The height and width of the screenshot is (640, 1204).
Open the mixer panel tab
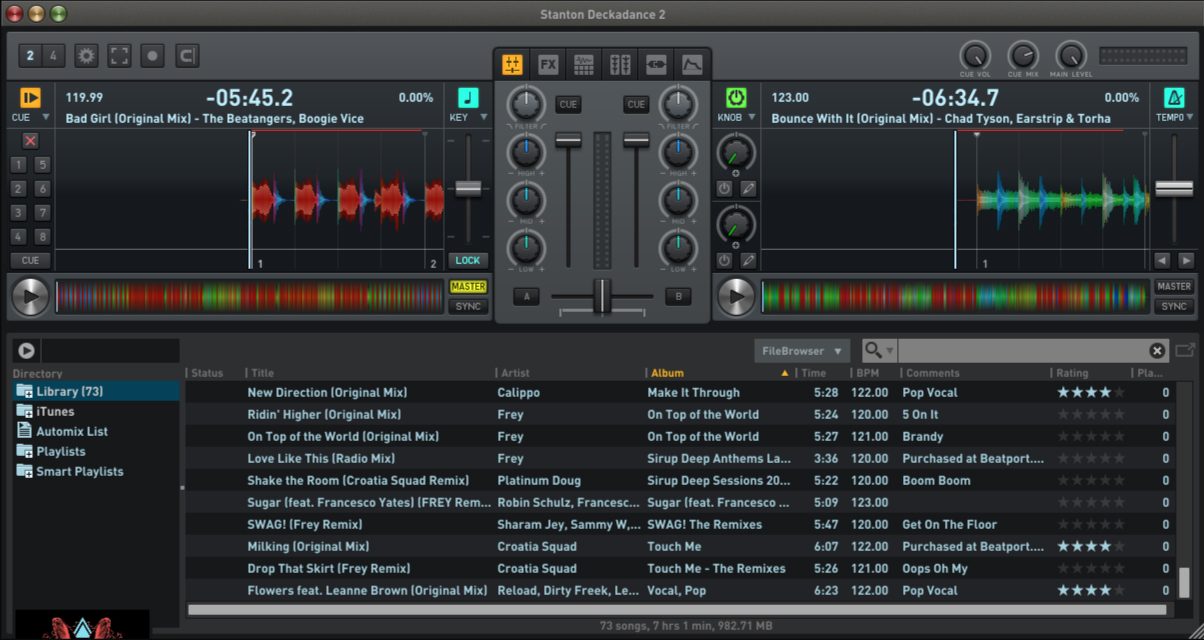pyautogui.click(x=512, y=65)
